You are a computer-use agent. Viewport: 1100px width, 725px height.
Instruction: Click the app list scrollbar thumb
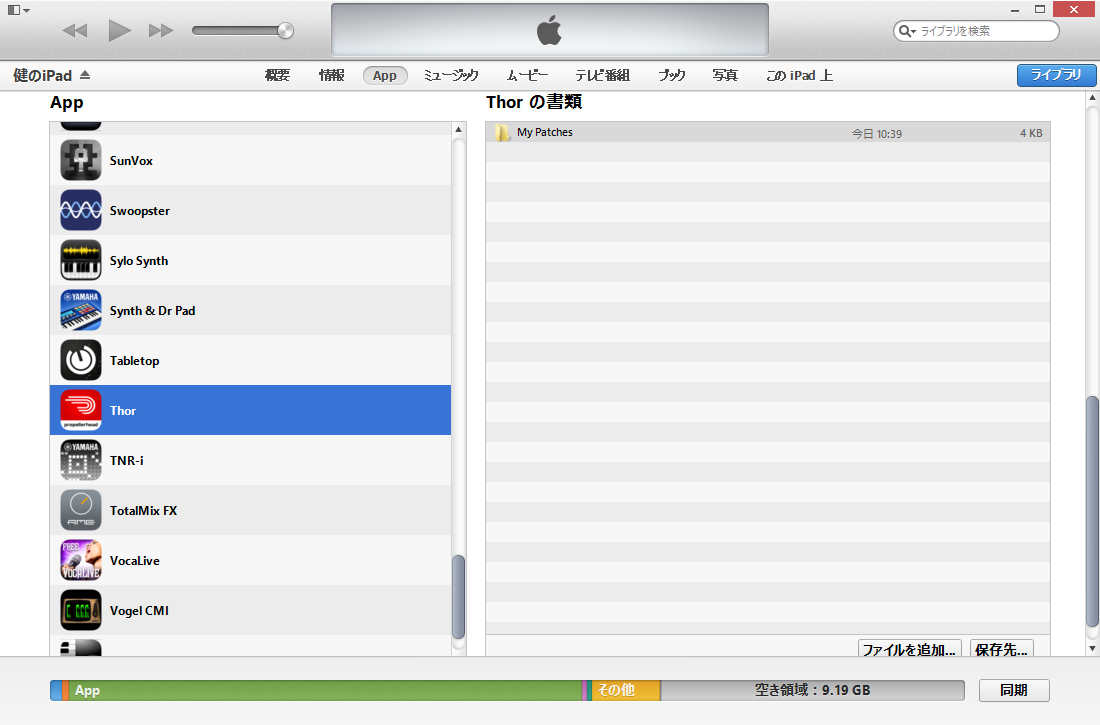pos(459,597)
